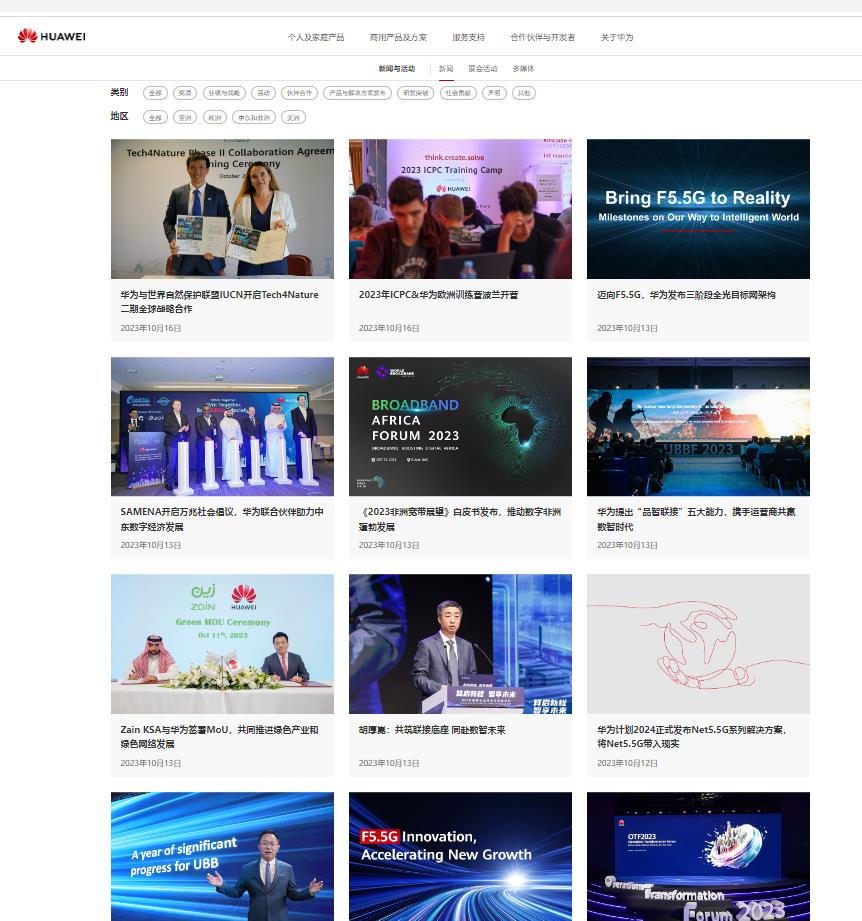
Task: Filter region by 美洲
Action: tap(293, 117)
